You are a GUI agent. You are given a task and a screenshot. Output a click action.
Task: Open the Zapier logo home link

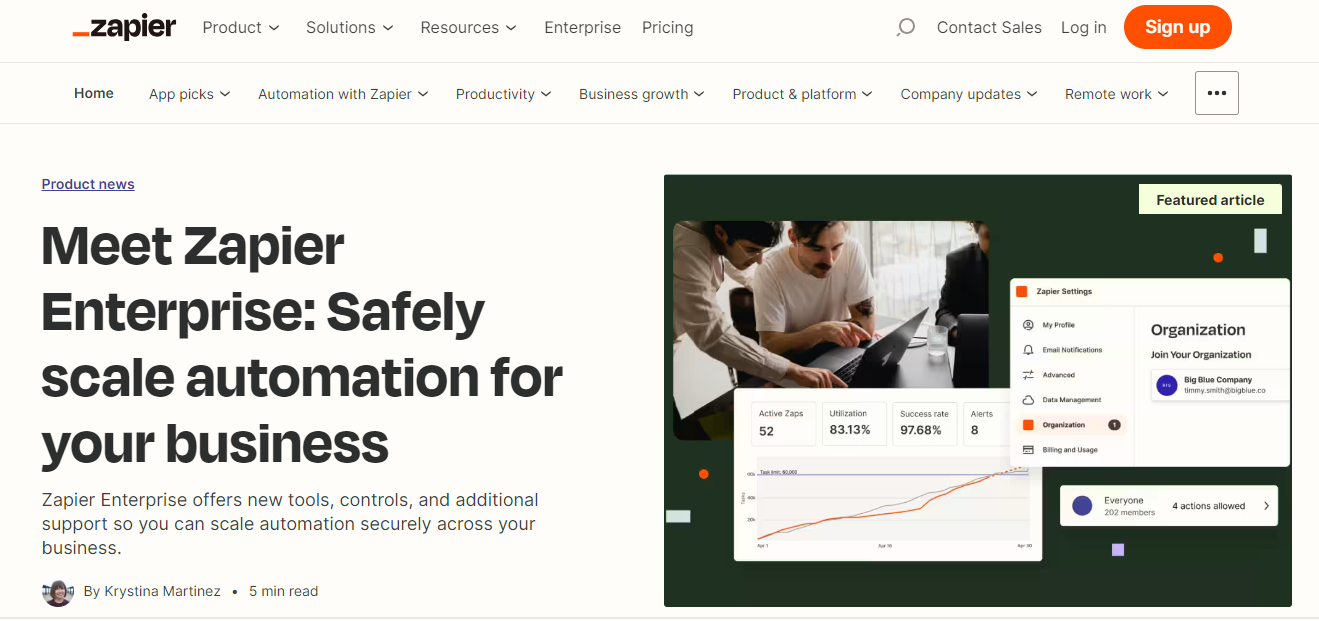[x=124, y=28]
